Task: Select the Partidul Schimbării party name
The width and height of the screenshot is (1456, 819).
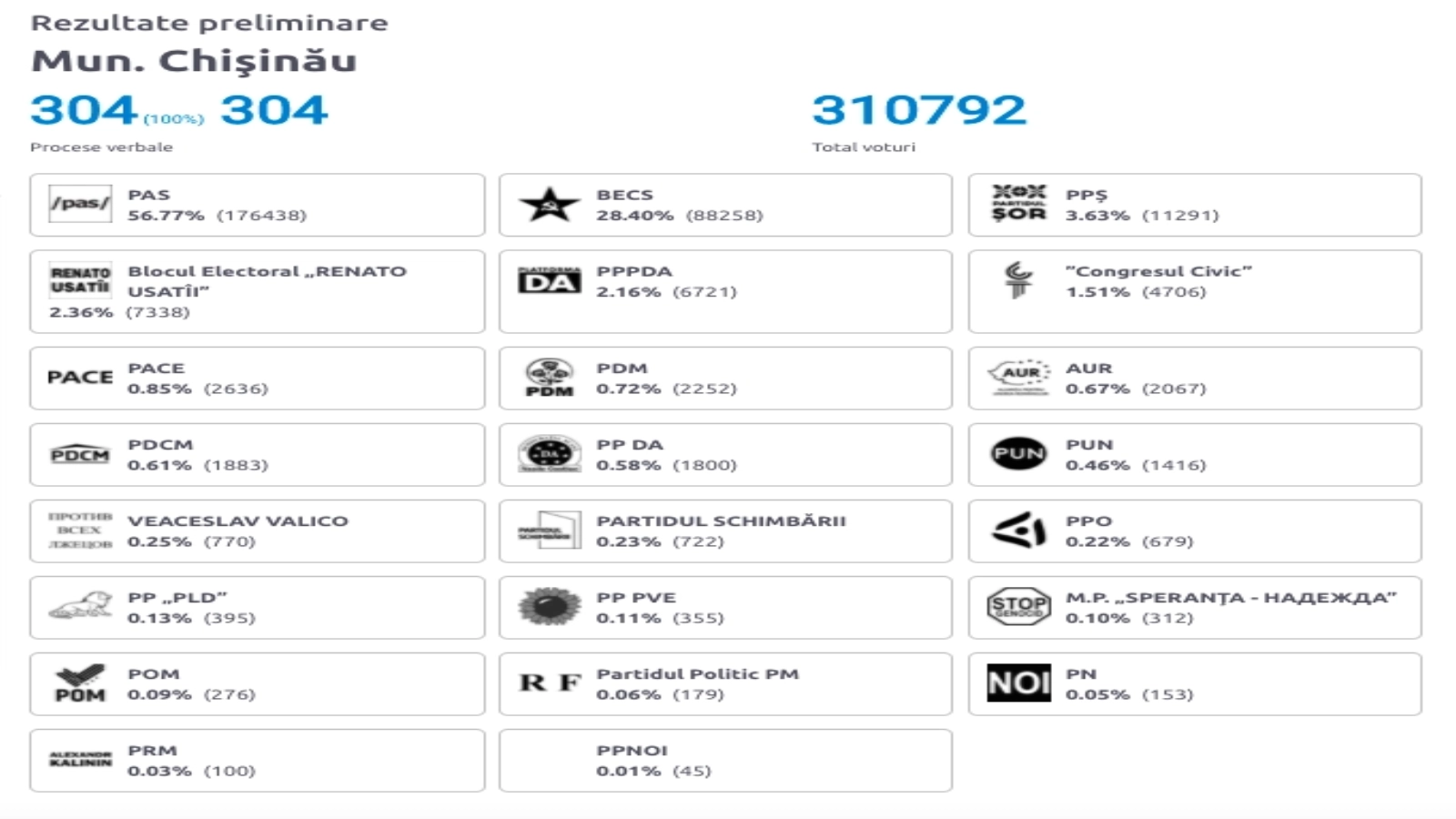Action: coord(721,521)
